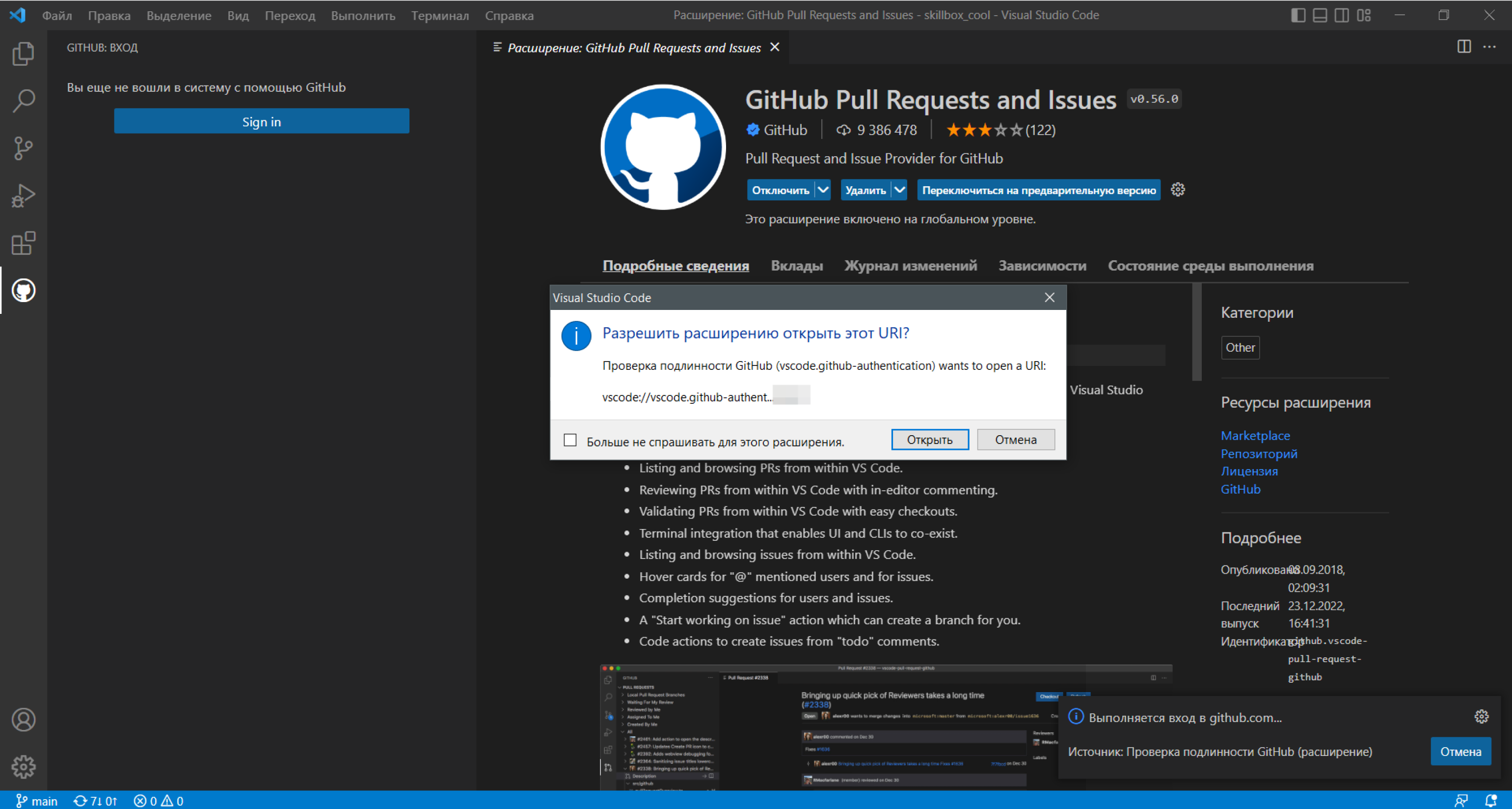Click Отмена in the URI dialog

pyautogui.click(x=1015, y=440)
